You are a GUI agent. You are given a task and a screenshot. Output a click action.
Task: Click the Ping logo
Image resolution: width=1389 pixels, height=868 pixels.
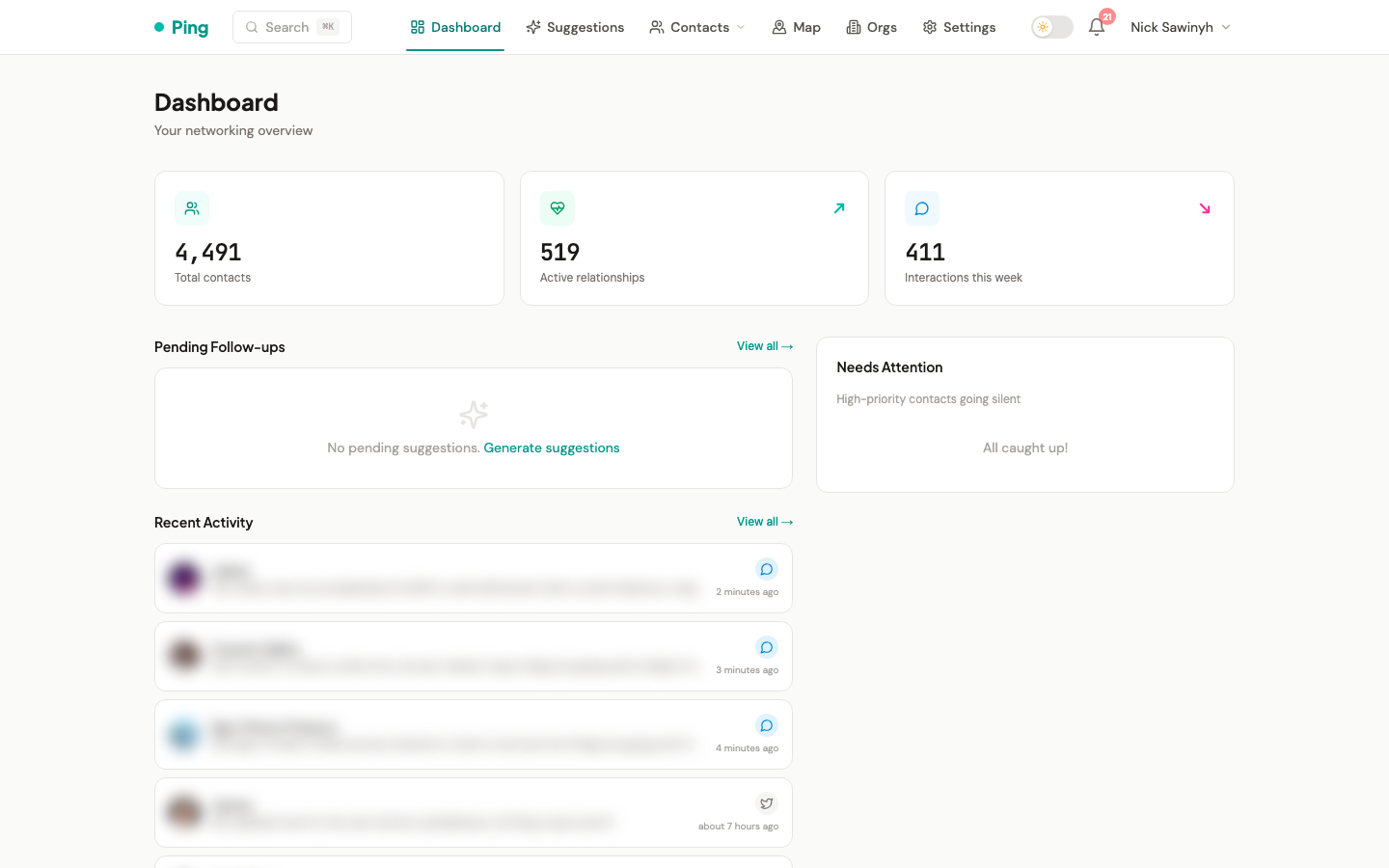tap(181, 27)
